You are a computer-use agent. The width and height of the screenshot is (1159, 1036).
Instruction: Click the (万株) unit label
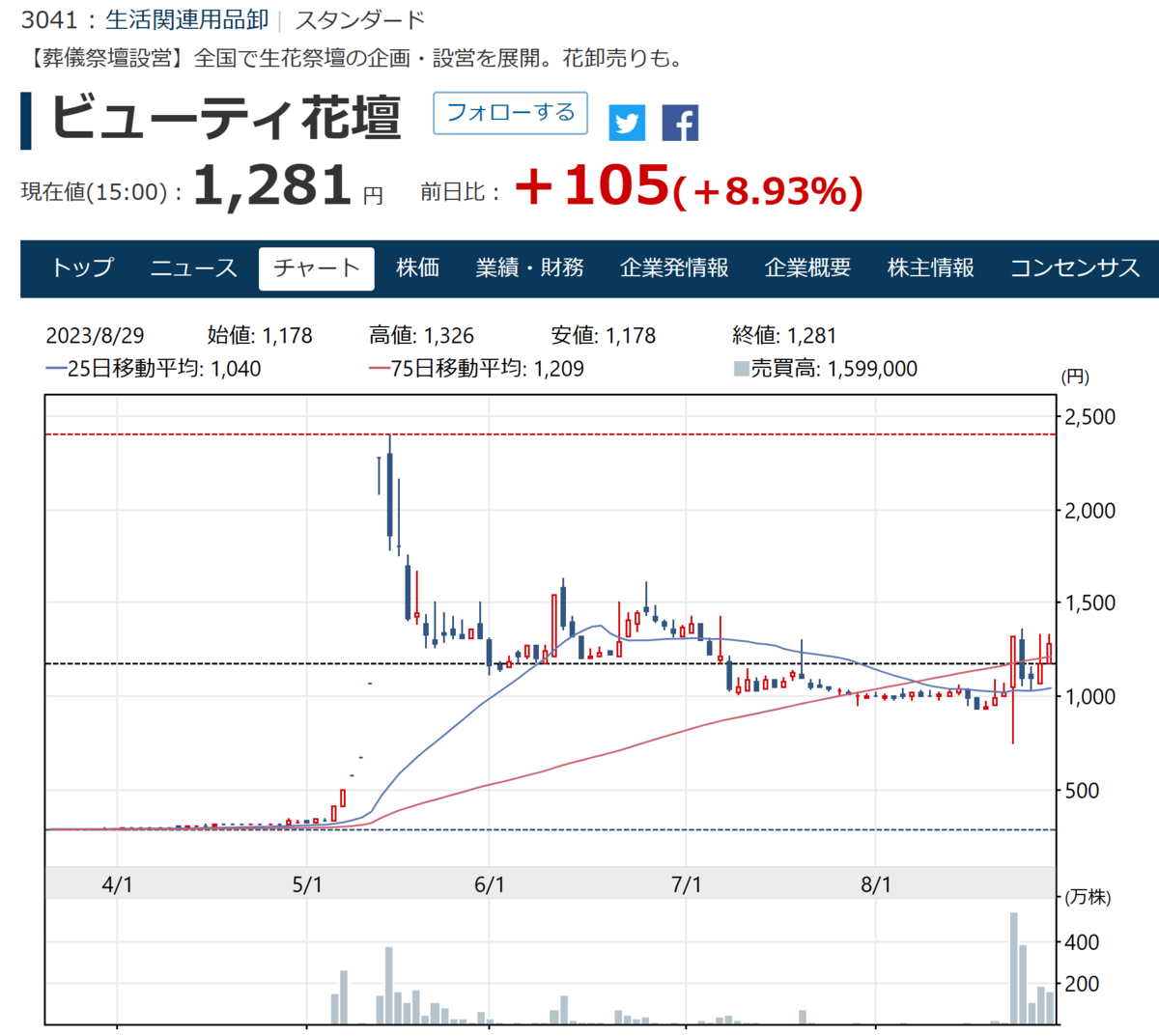1087,898
